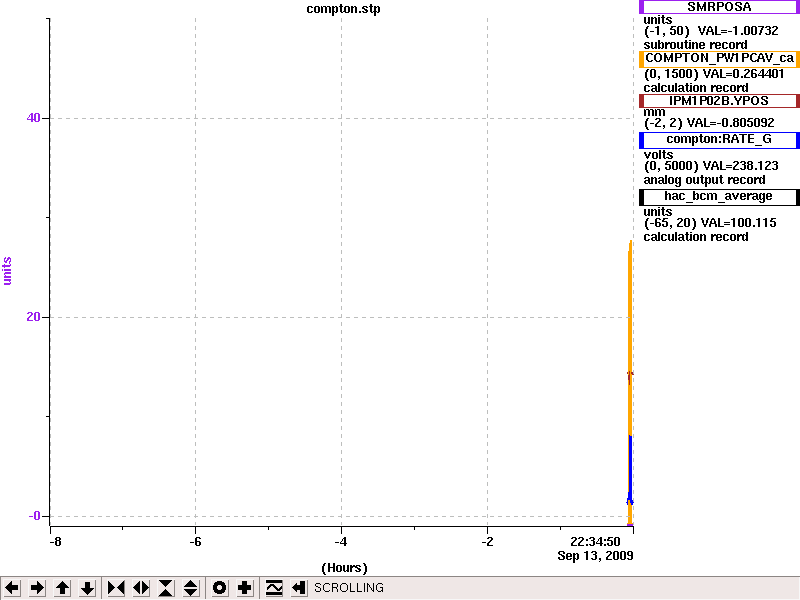Shift the plot up with the up arrow
800x600 pixels.
point(62,588)
